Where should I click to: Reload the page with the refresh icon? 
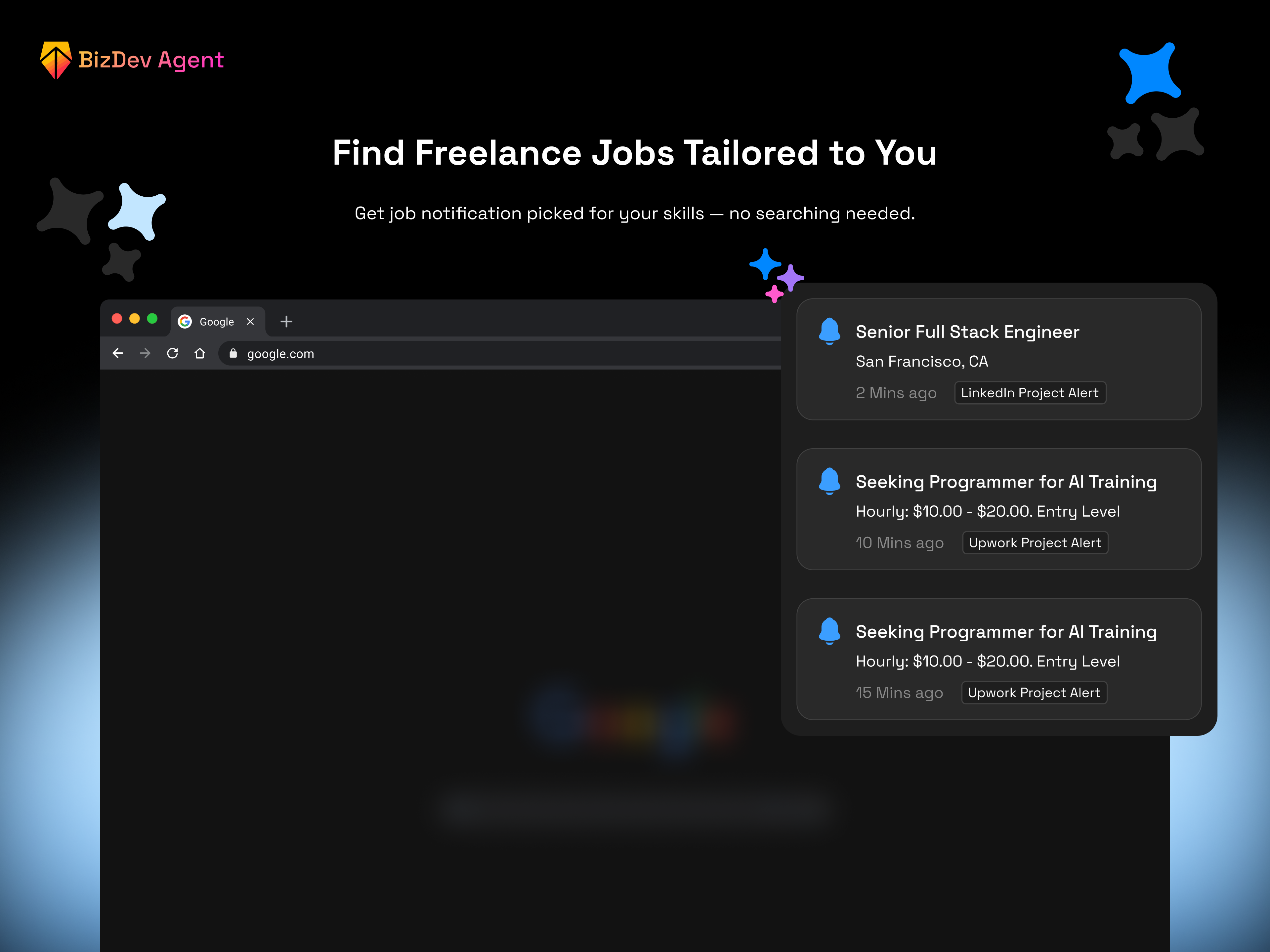pos(172,353)
